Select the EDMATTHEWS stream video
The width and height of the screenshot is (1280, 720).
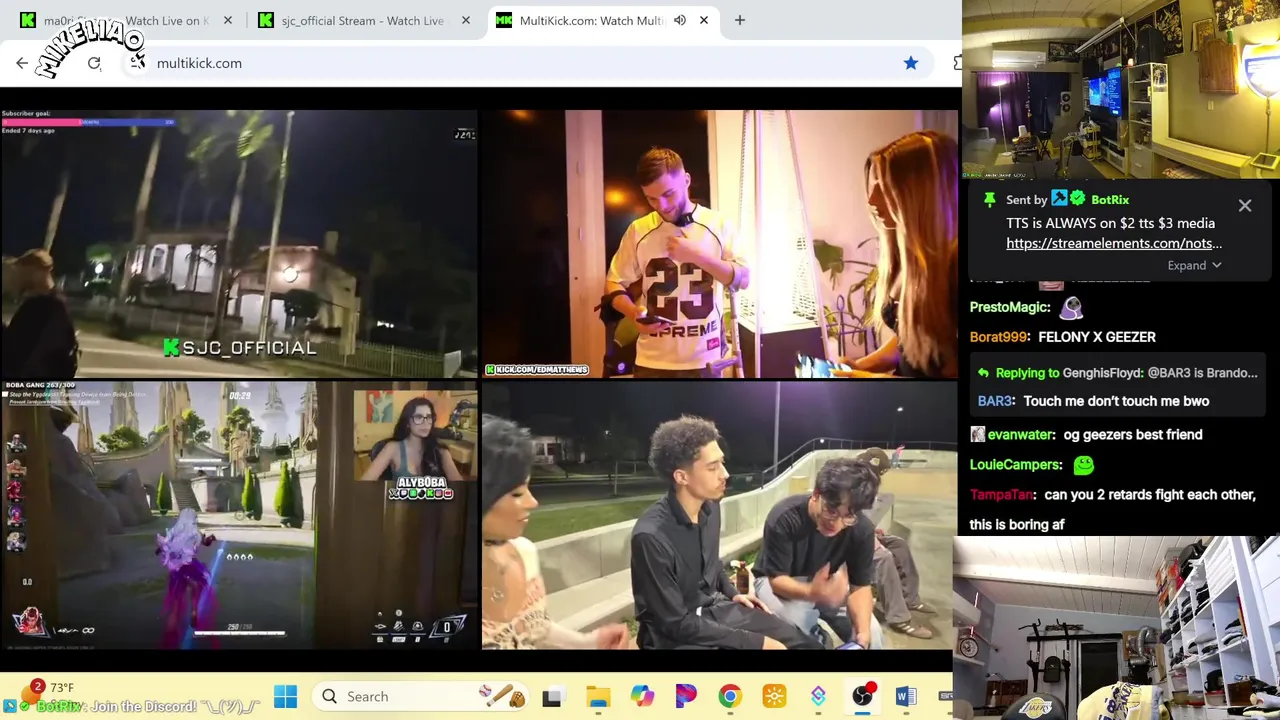(720, 243)
